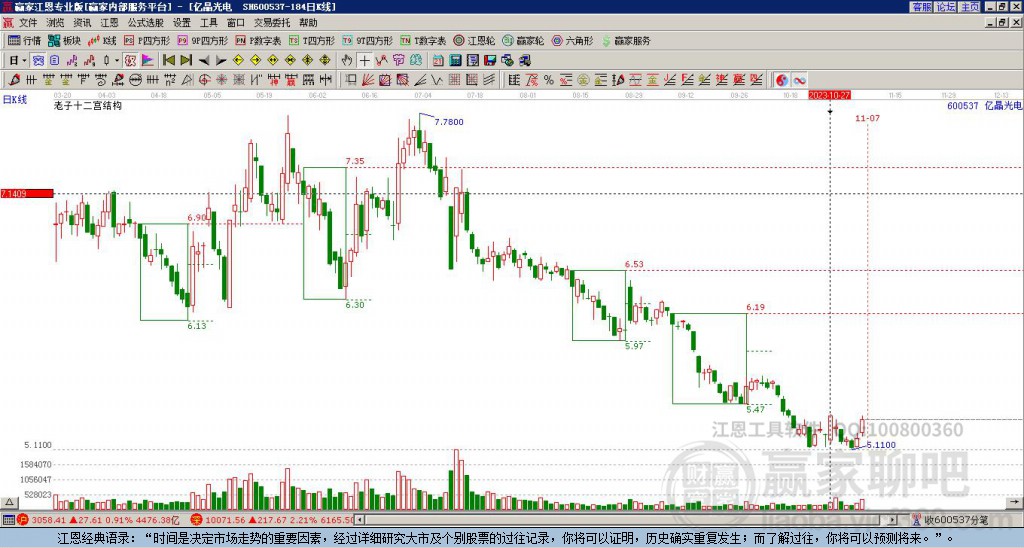Viewport: 1024px width, 548px height.
Task: Expand volume panel with up-triangle button
Action: click(x=9, y=502)
